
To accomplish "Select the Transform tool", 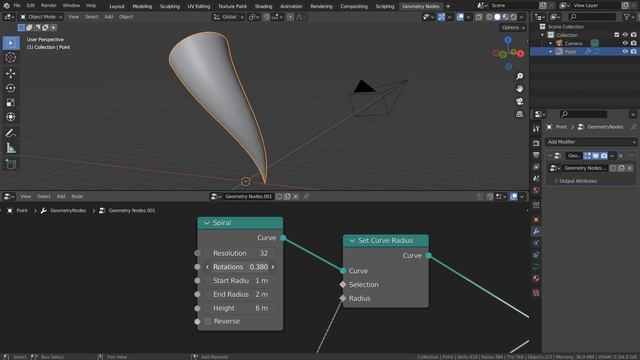I will (x=11, y=117).
